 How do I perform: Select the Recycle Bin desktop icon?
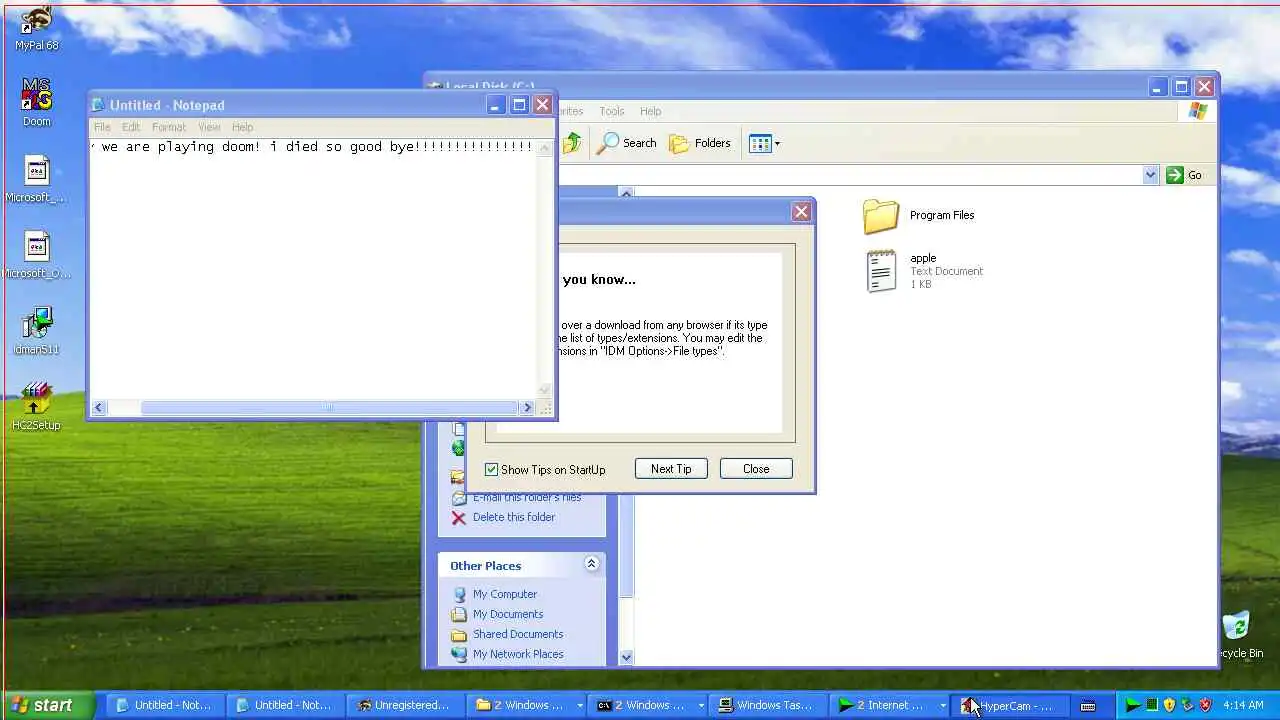coord(1238,635)
